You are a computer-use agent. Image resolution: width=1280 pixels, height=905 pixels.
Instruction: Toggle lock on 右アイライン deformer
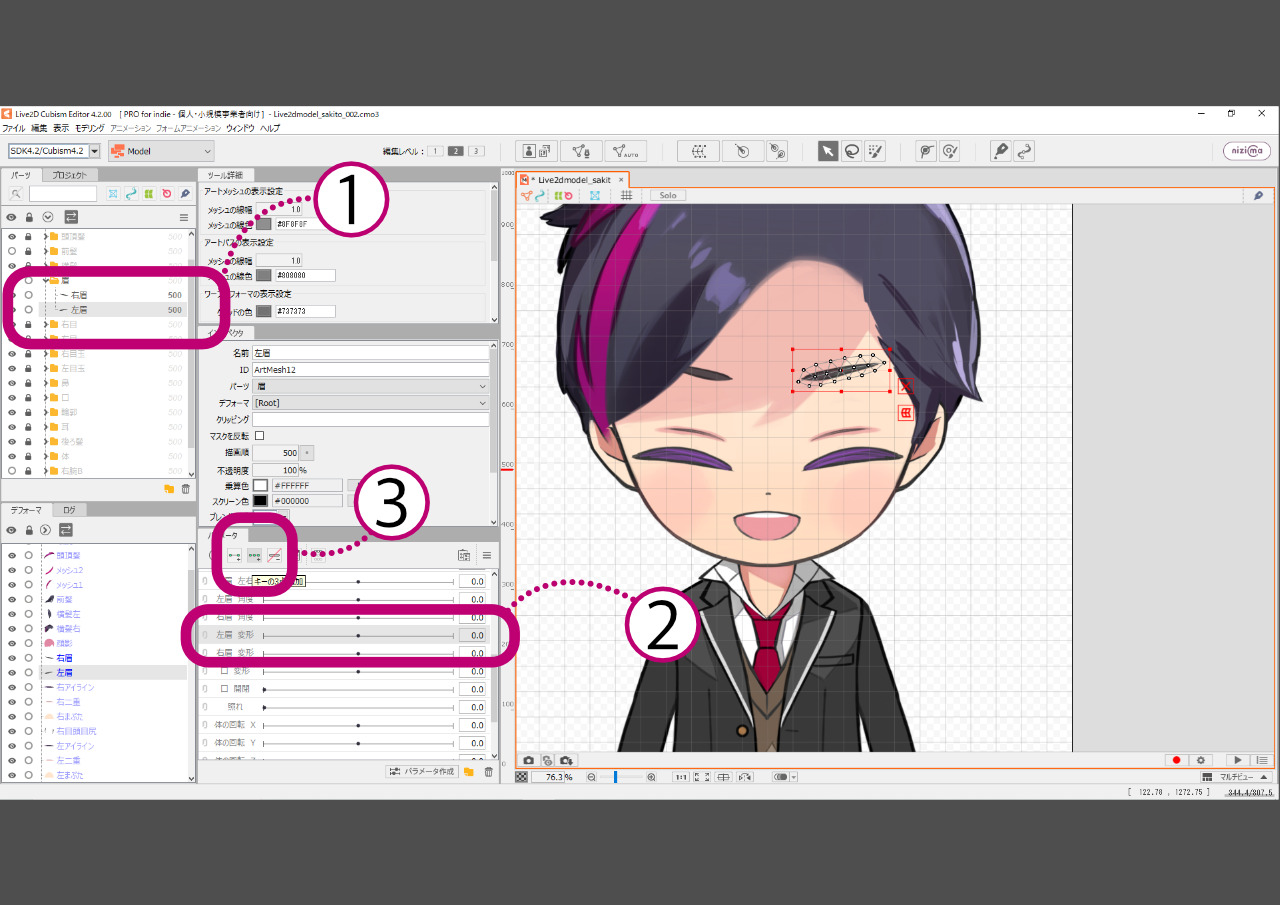click(29, 687)
